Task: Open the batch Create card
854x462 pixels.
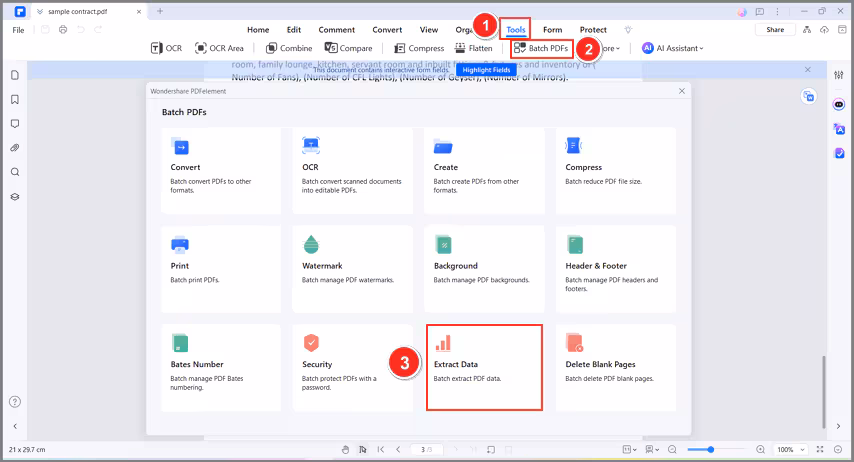Action: pos(484,171)
